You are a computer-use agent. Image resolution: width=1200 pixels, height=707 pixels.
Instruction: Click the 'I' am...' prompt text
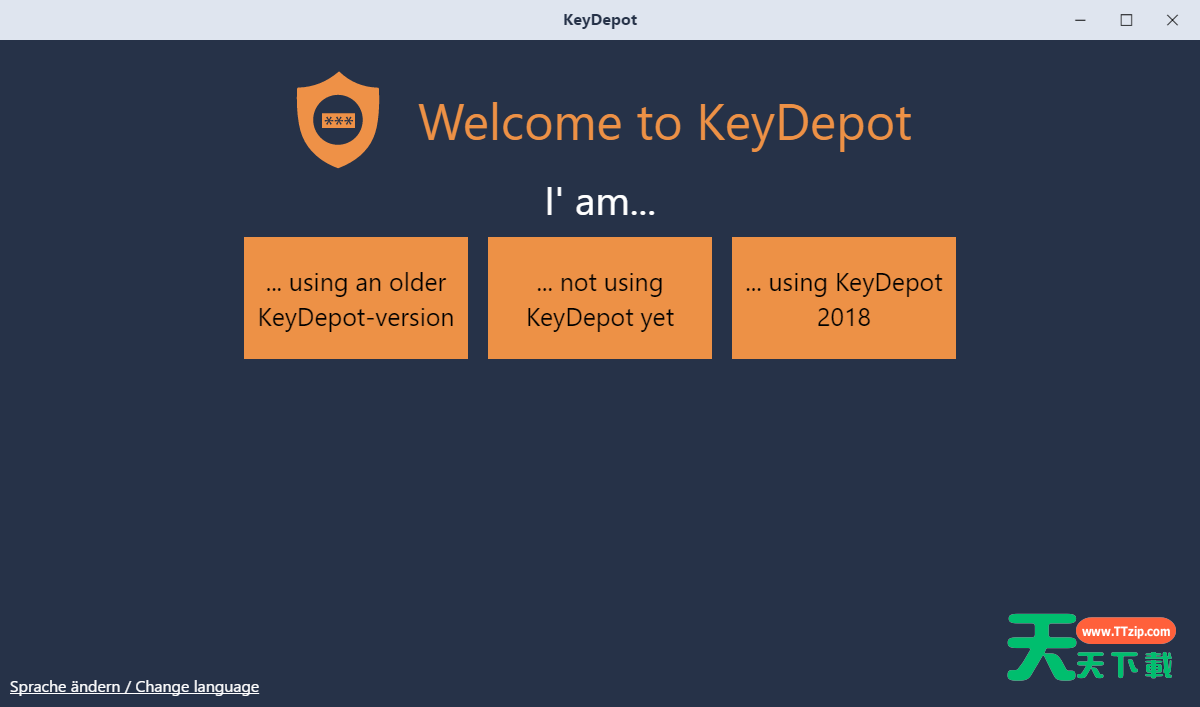tap(600, 202)
